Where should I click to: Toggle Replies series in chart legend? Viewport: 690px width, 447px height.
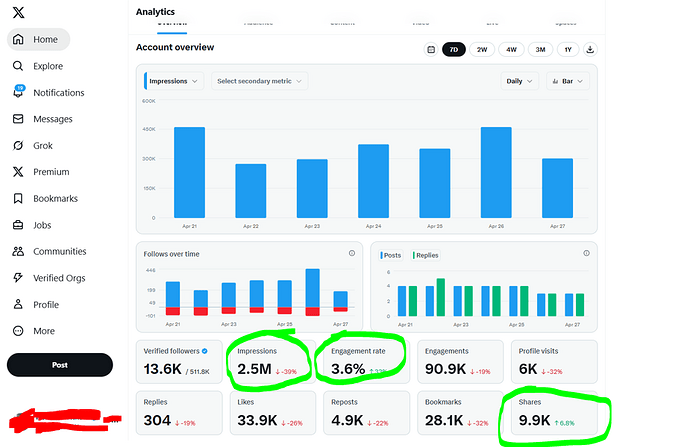click(x=425, y=255)
